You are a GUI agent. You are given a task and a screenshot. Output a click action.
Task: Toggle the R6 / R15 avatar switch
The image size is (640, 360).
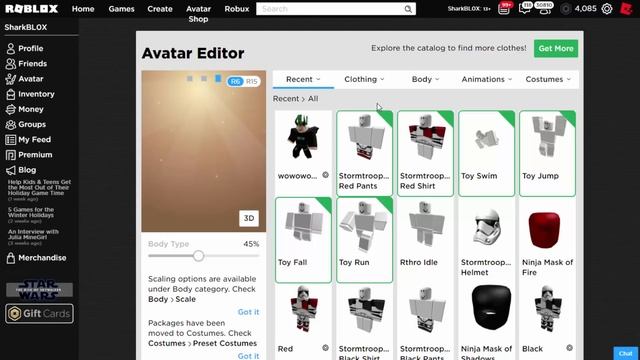pos(244,82)
